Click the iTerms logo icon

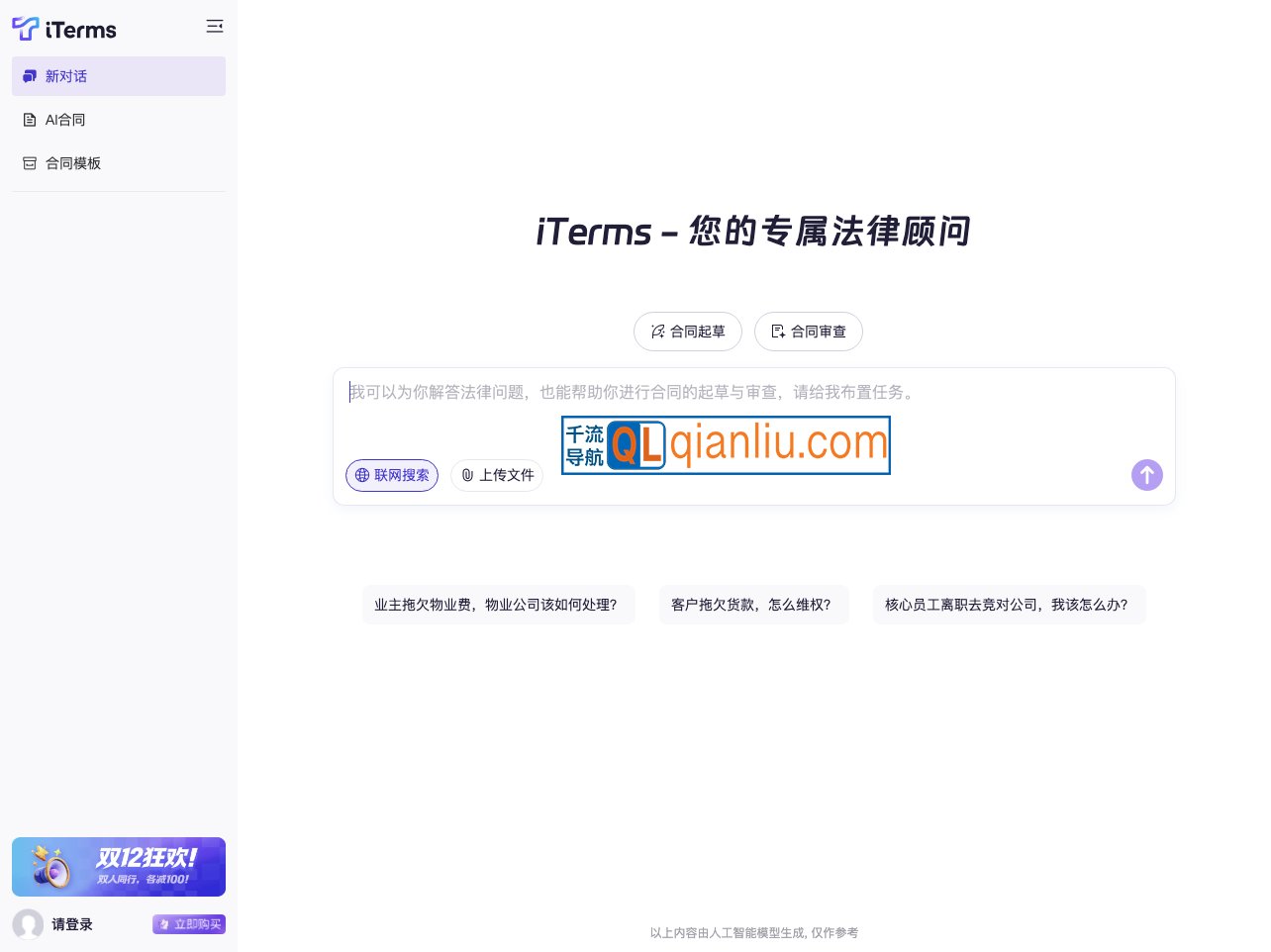[24, 30]
